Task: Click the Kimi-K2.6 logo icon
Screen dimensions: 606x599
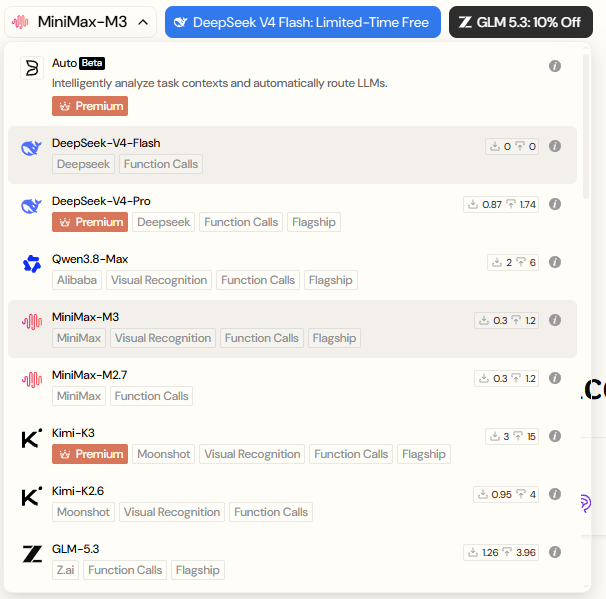Action: coord(32,496)
